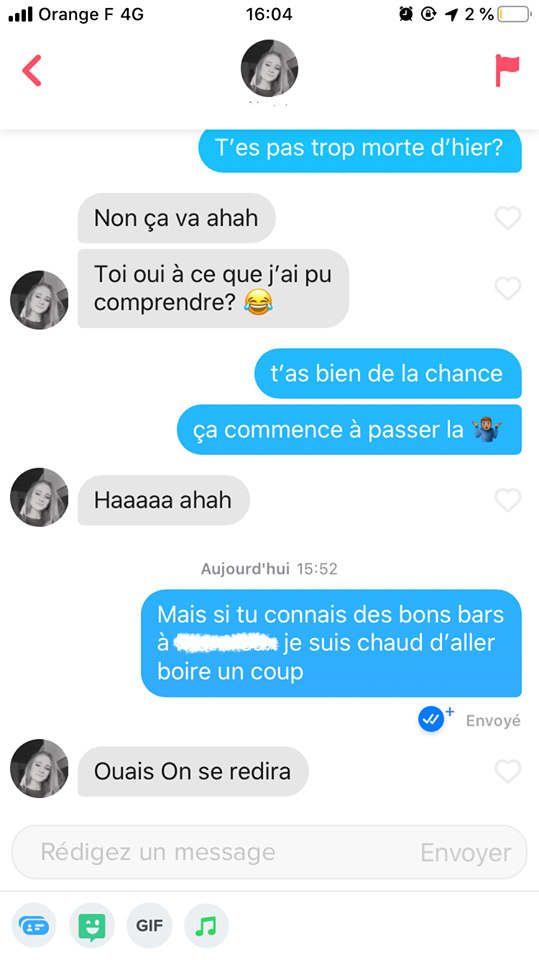Tap the 'ça commence à passer la' bubble
539x960 pixels.
point(349,430)
